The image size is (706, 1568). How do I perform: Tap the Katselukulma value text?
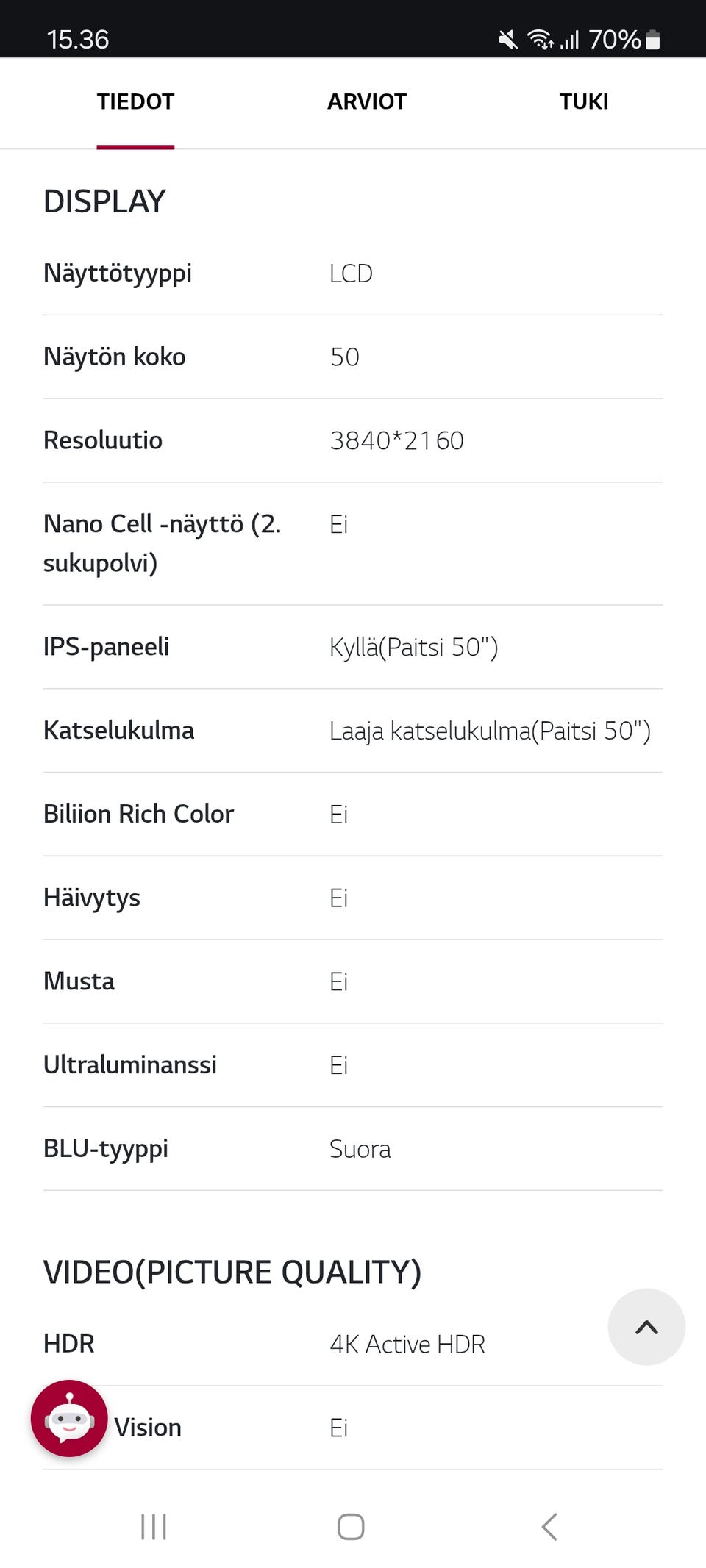[x=490, y=731]
